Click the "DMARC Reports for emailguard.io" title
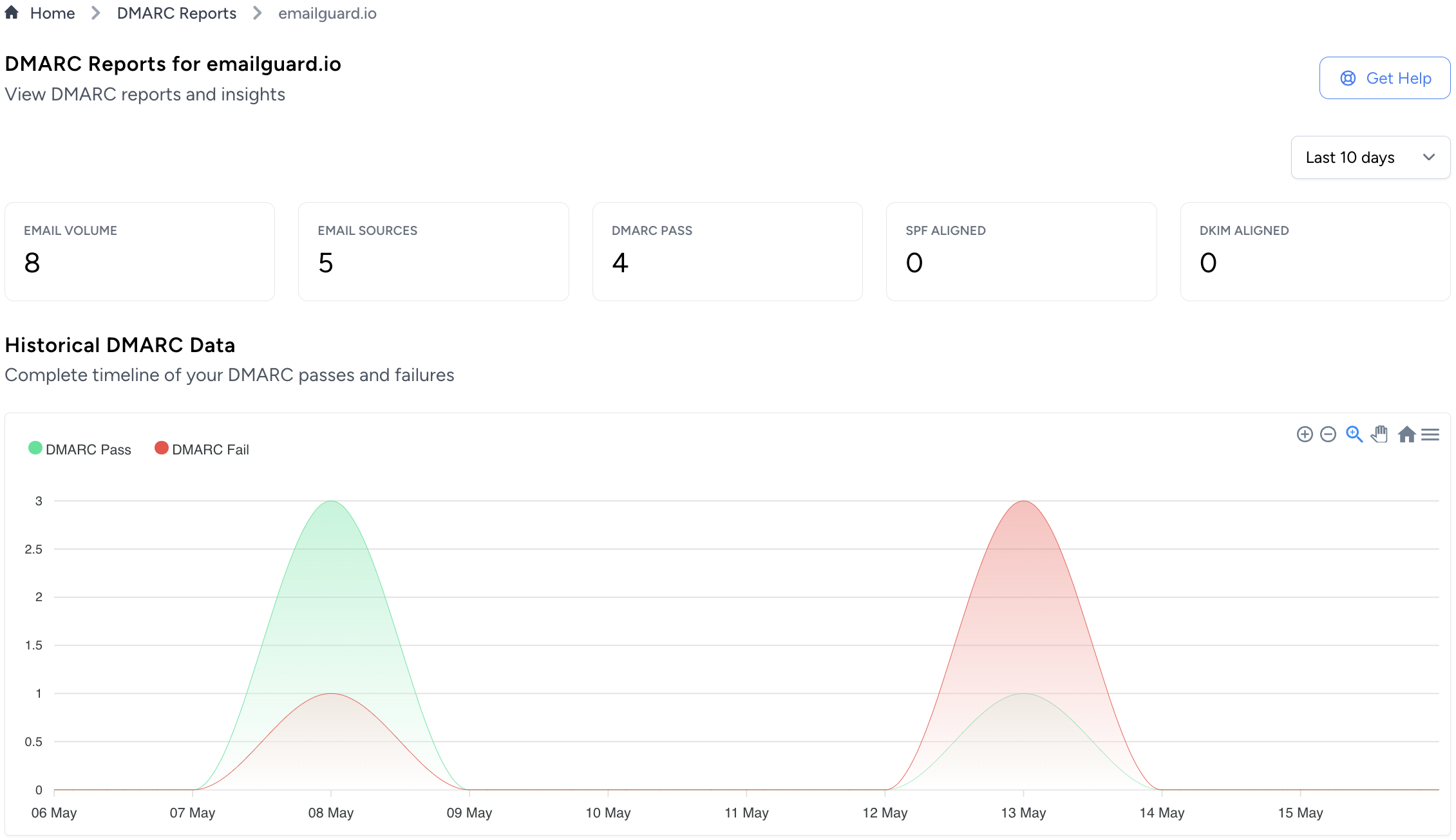The image size is (1456, 840). tap(173, 64)
